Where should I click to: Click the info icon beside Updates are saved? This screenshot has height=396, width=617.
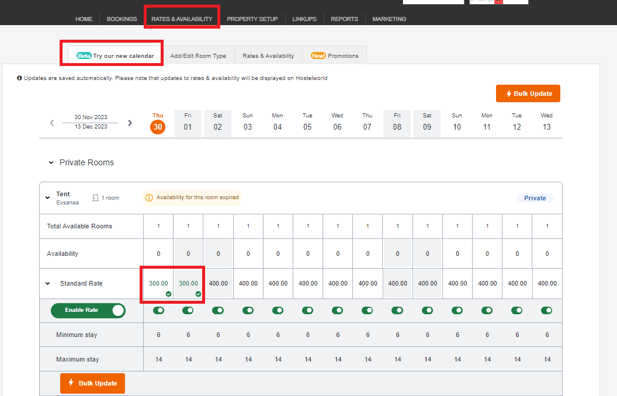pyautogui.click(x=19, y=78)
